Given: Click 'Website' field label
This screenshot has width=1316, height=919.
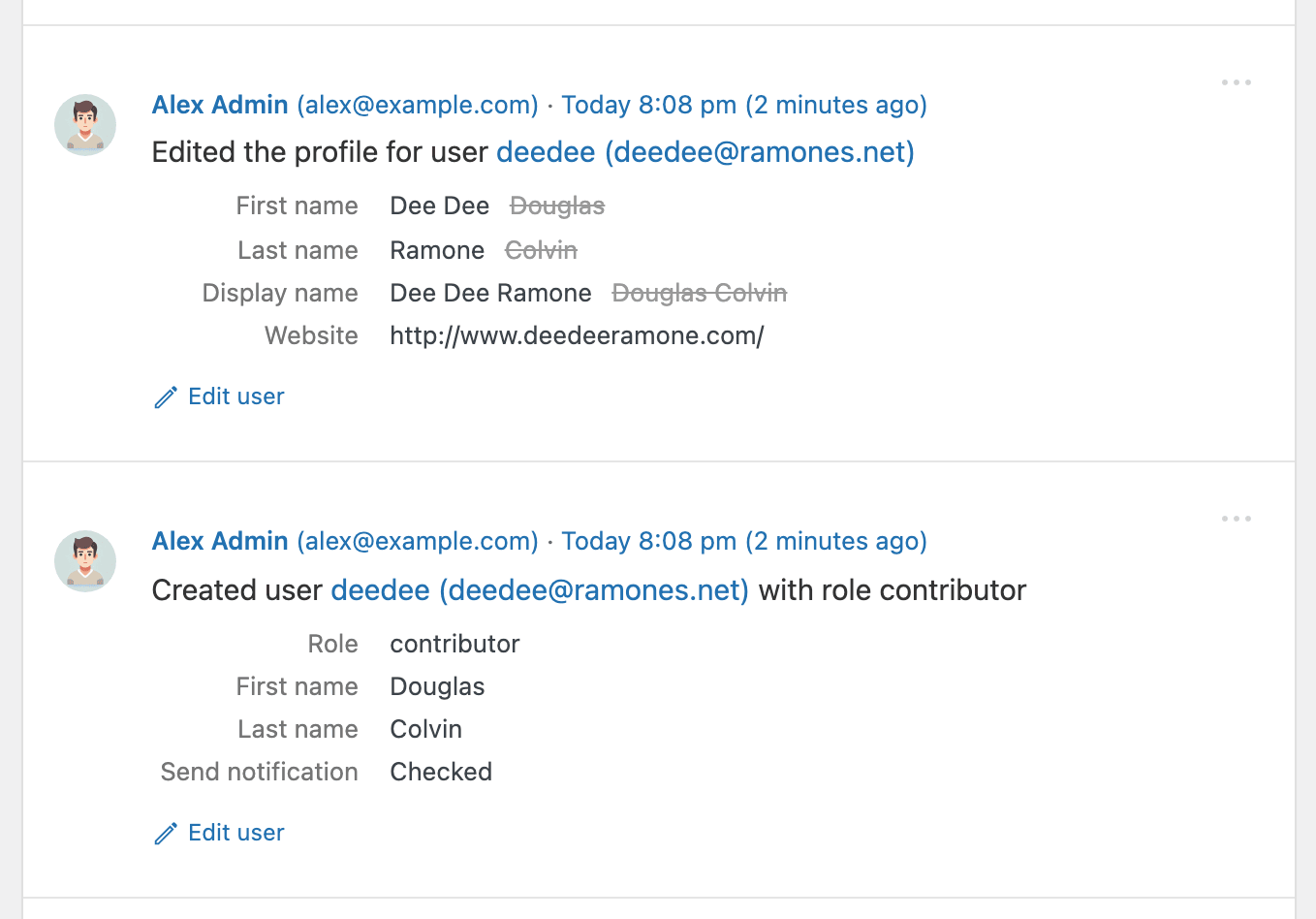Looking at the screenshot, I should point(312,335).
